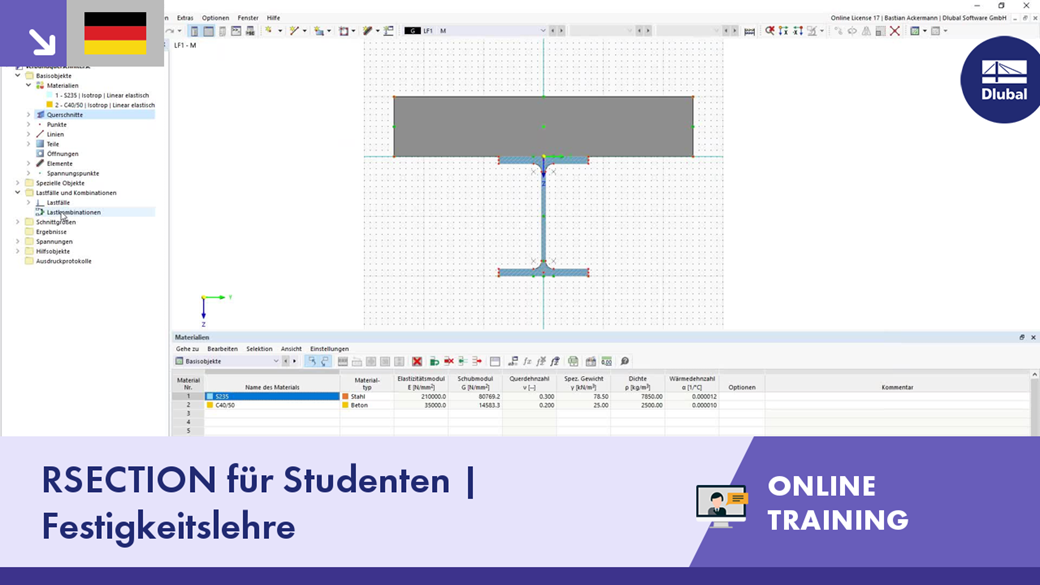The image size is (1040, 585).
Task: Click the remove row red arrow icon
Action: coord(477,361)
